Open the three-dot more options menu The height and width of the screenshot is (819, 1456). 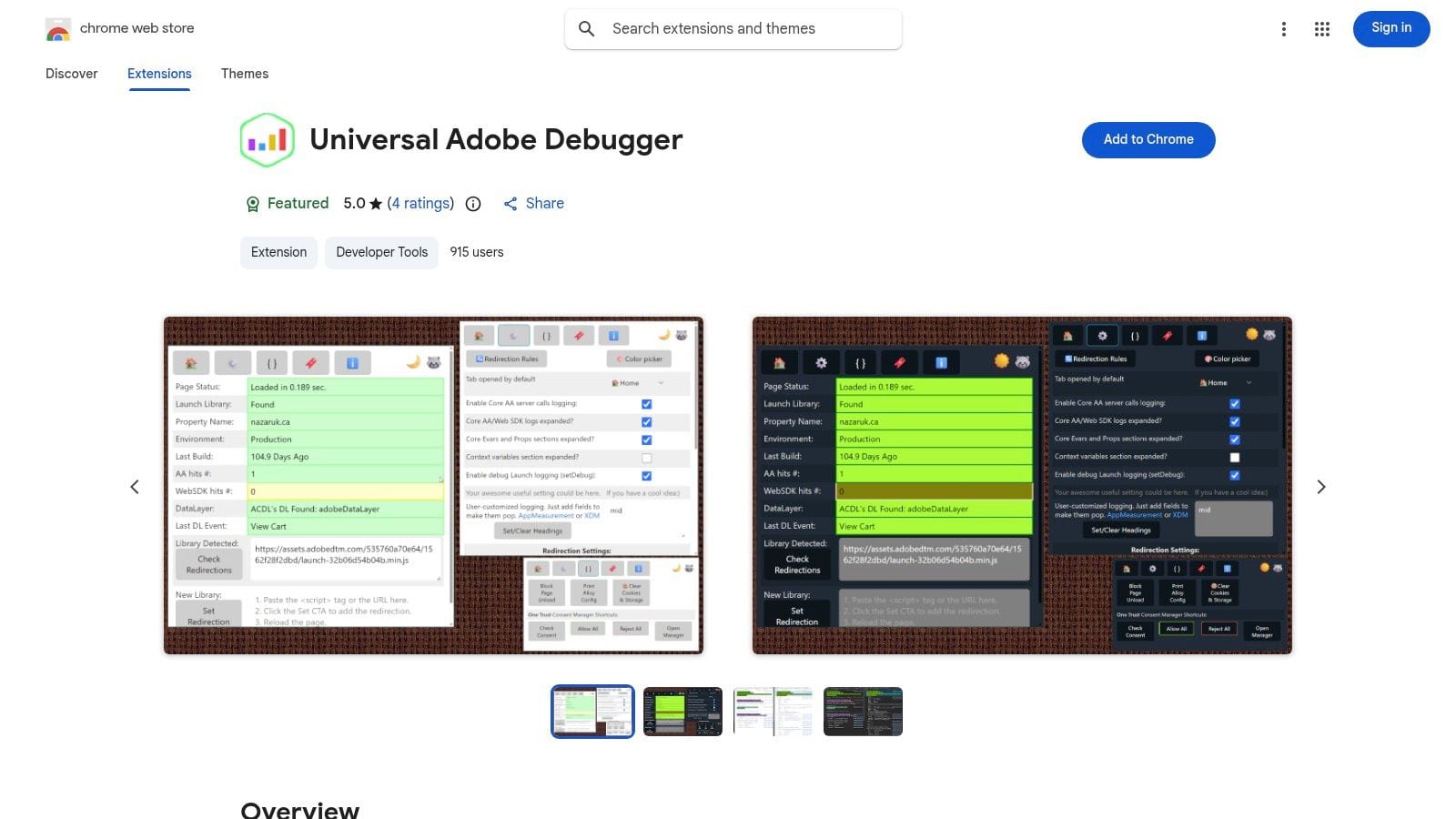pos(1284,29)
